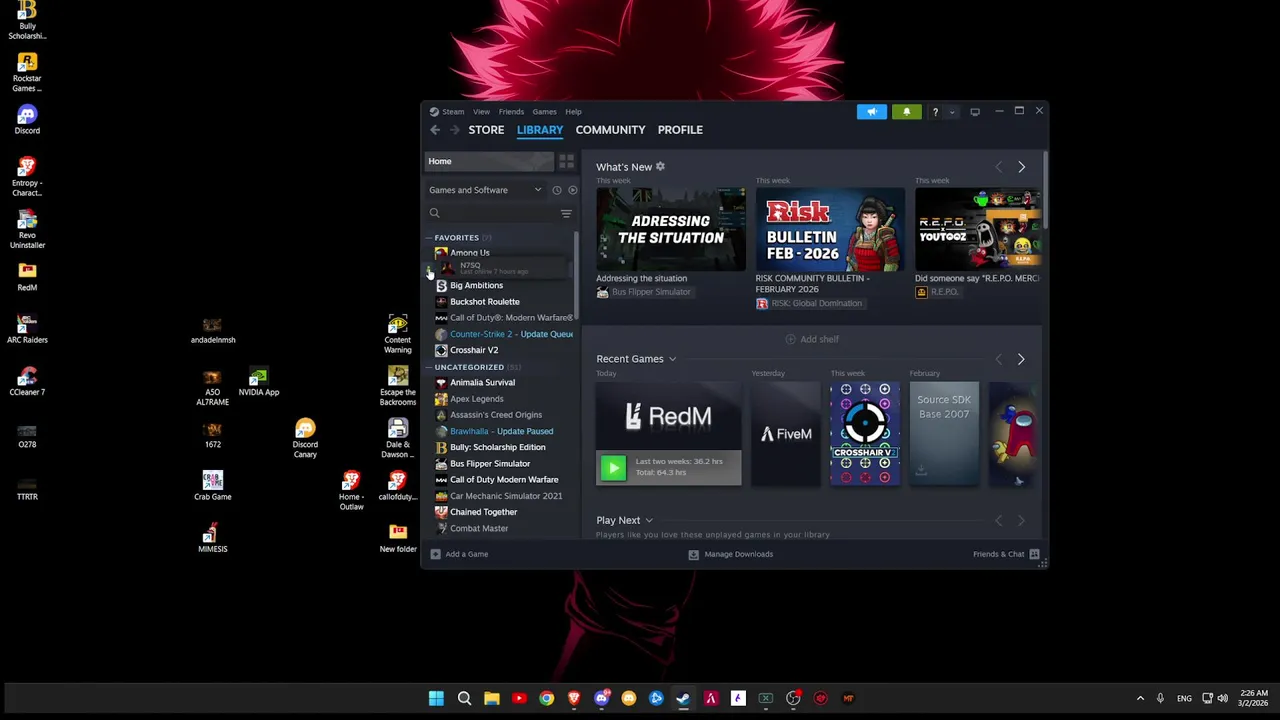Open advanced library filter options icon
Image resolution: width=1280 pixels, height=720 pixels.
tap(566, 213)
